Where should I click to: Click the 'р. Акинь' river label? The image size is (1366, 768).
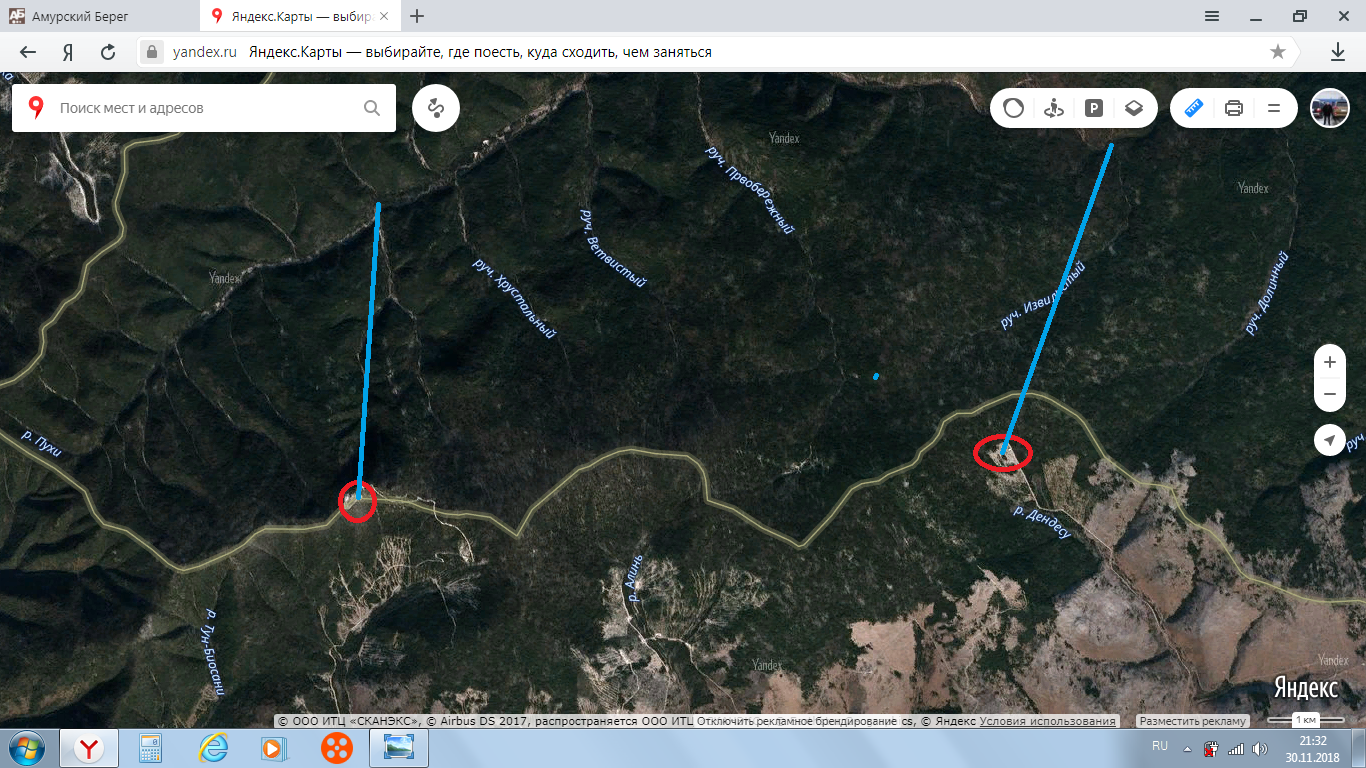[x=634, y=578]
